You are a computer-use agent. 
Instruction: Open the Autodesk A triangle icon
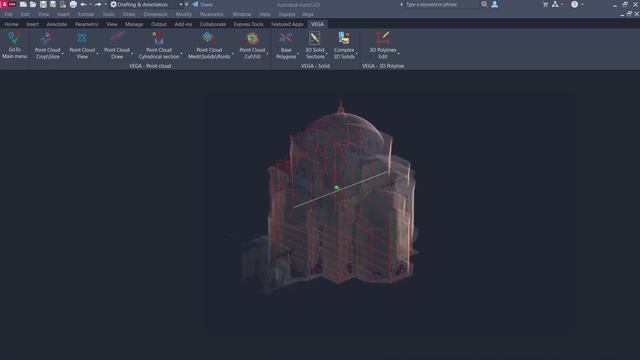pos(555,4)
